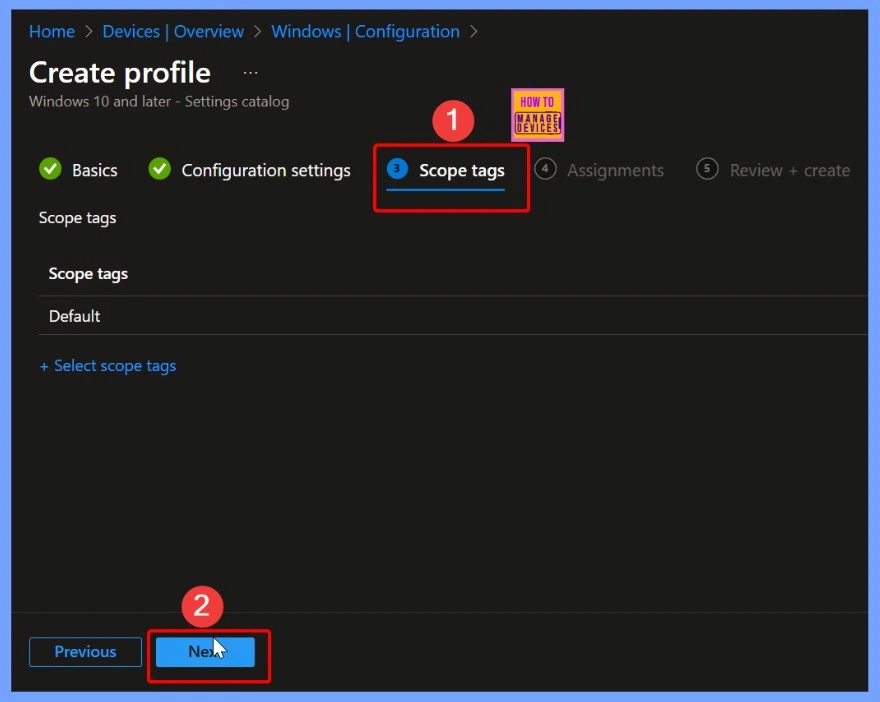880x702 pixels.
Task: Select the Scope tags tab label
Action: pos(461,170)
